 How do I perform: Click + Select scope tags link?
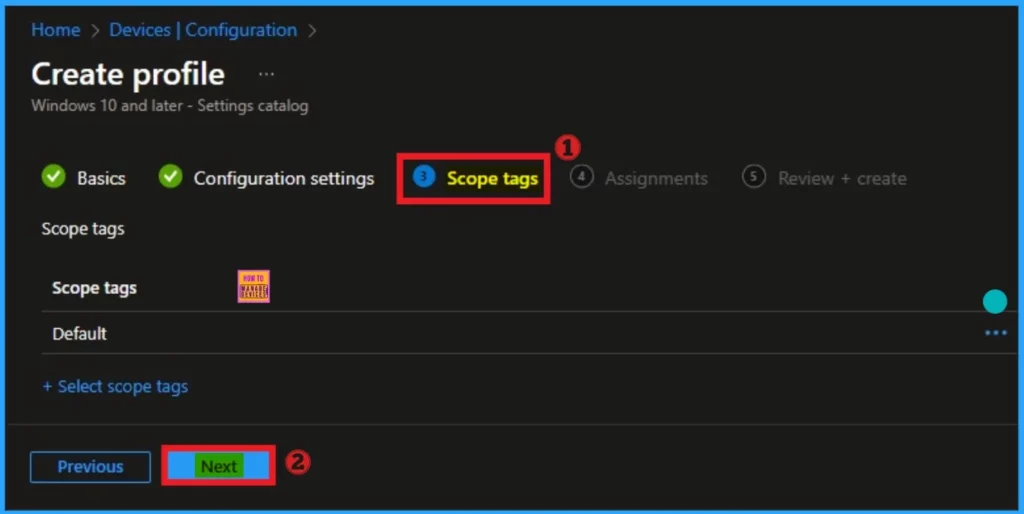pos(116,387)
